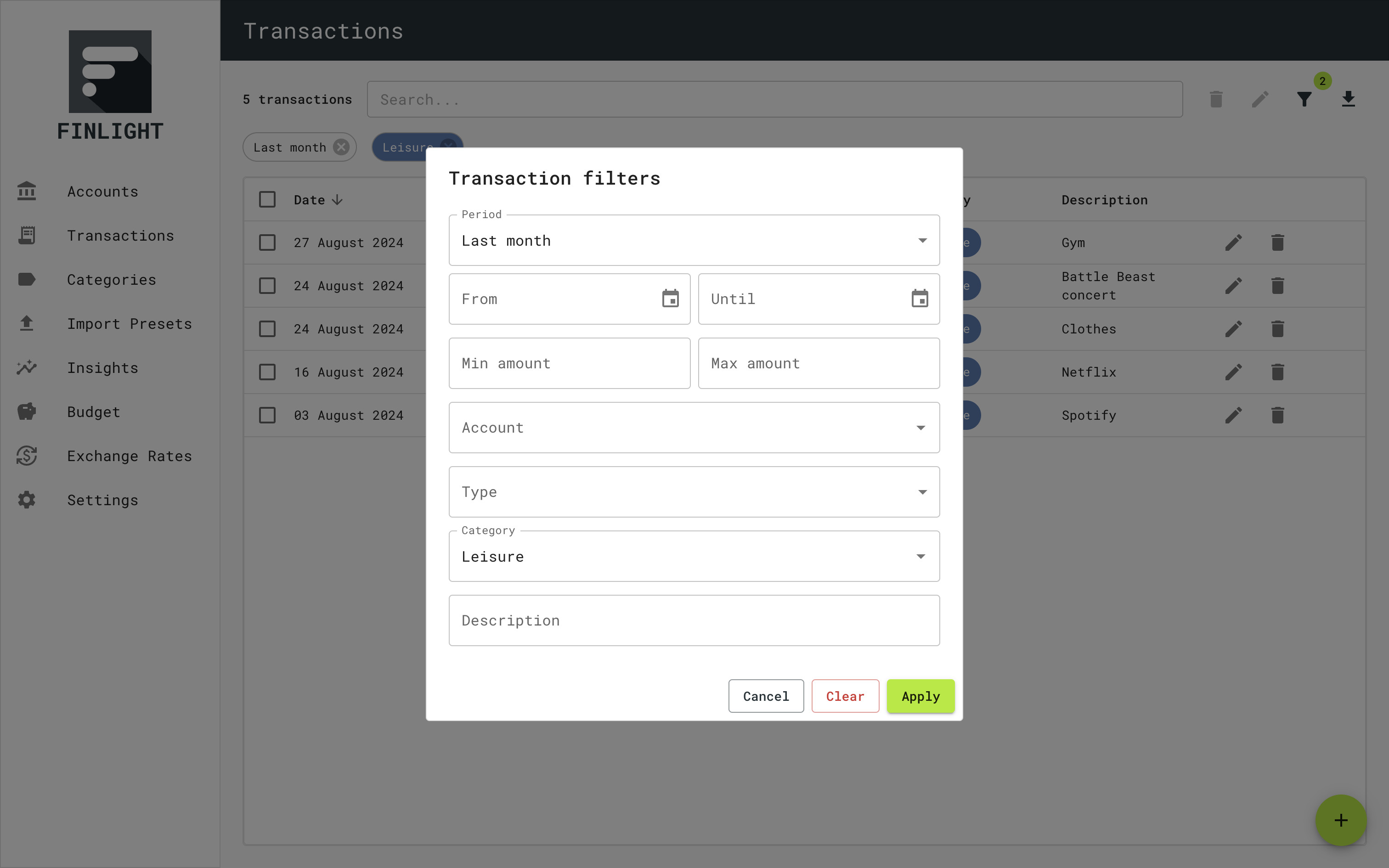Check the 27 August 2024 row
Image resolution: width=1389 pixels, height=868 pixels.
267,243
